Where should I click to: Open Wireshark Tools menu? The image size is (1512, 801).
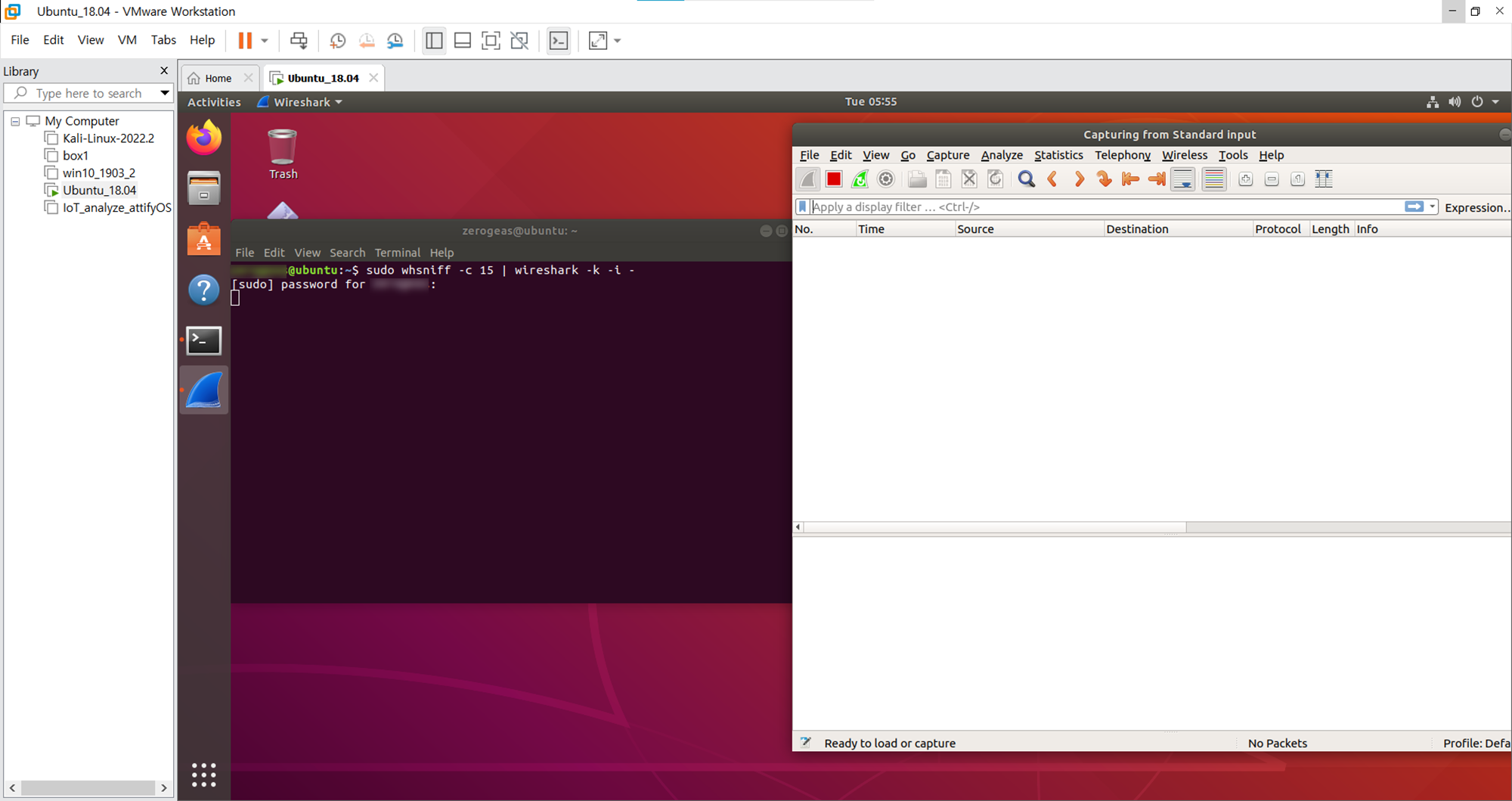(x=1233, y=155)
